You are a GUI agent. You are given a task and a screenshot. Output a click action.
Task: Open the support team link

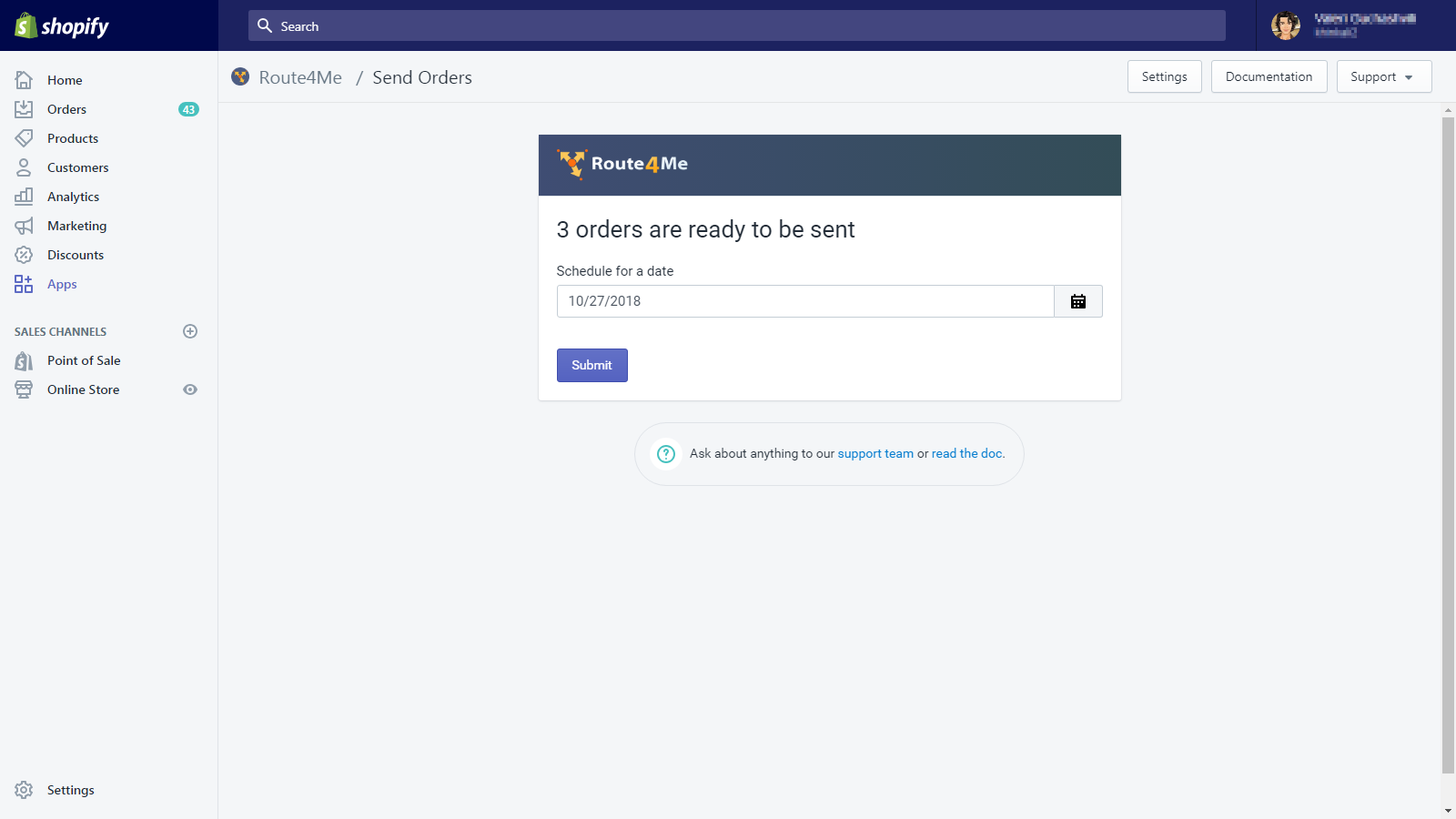[875, 453]
